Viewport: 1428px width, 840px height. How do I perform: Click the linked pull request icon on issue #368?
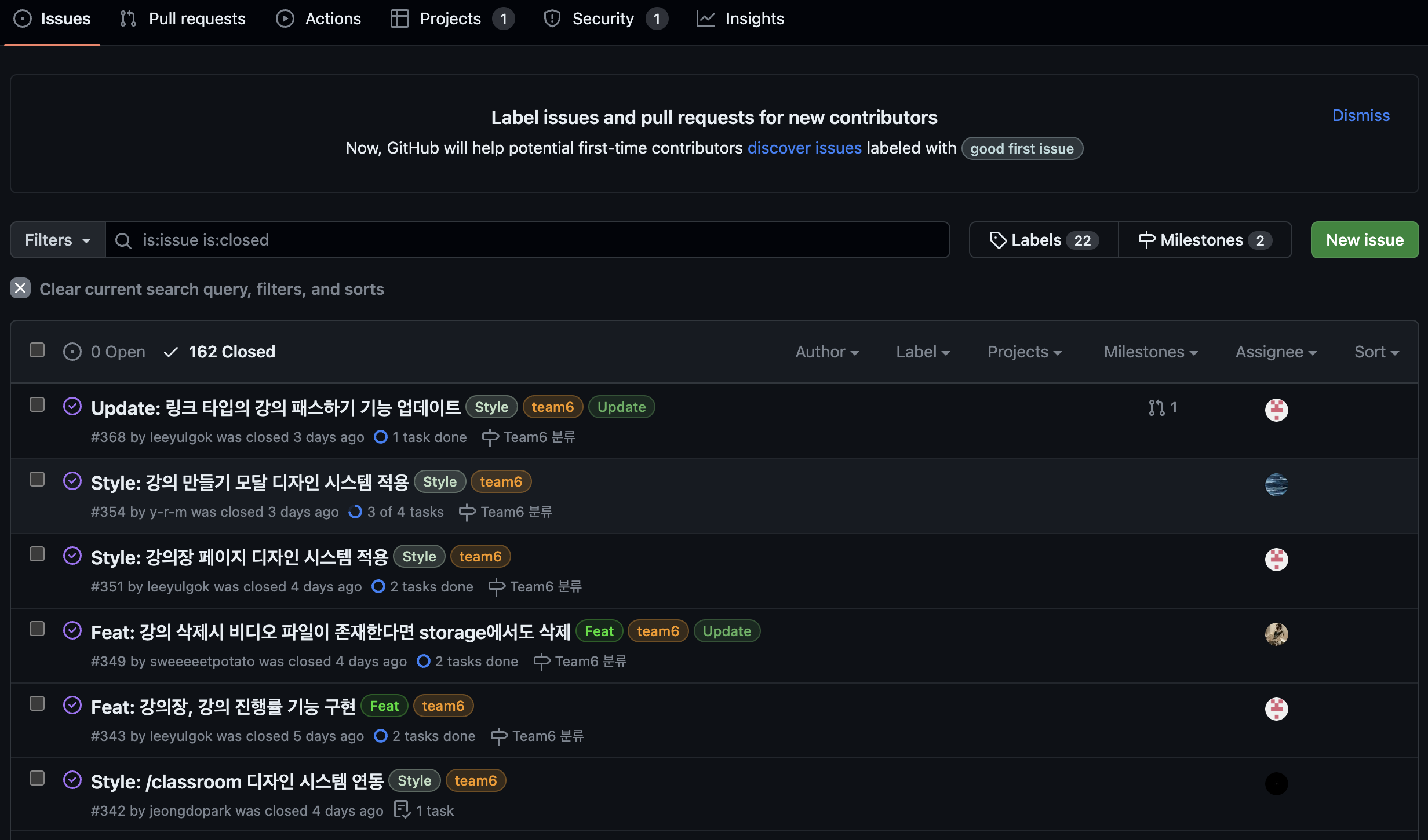(x=1157, y=407)
